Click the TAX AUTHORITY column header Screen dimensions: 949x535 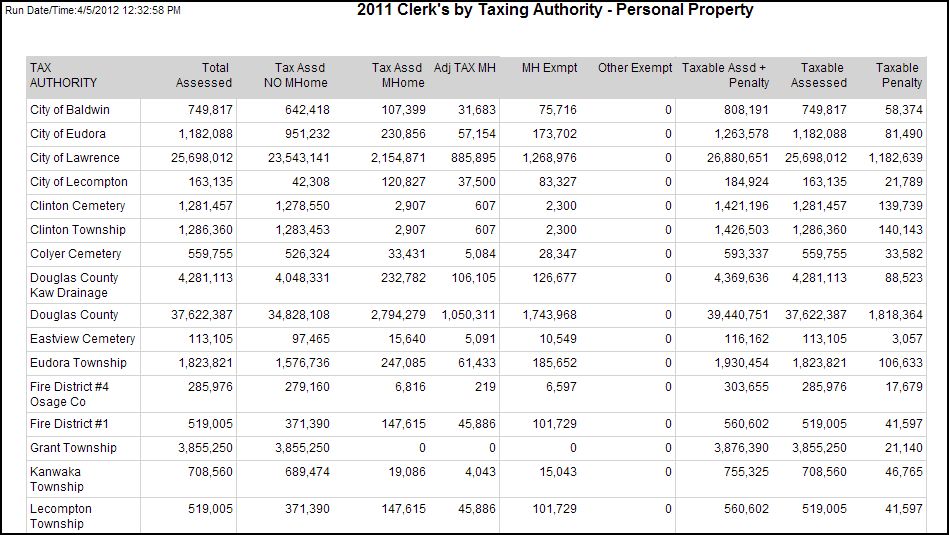tap(64, 75)
